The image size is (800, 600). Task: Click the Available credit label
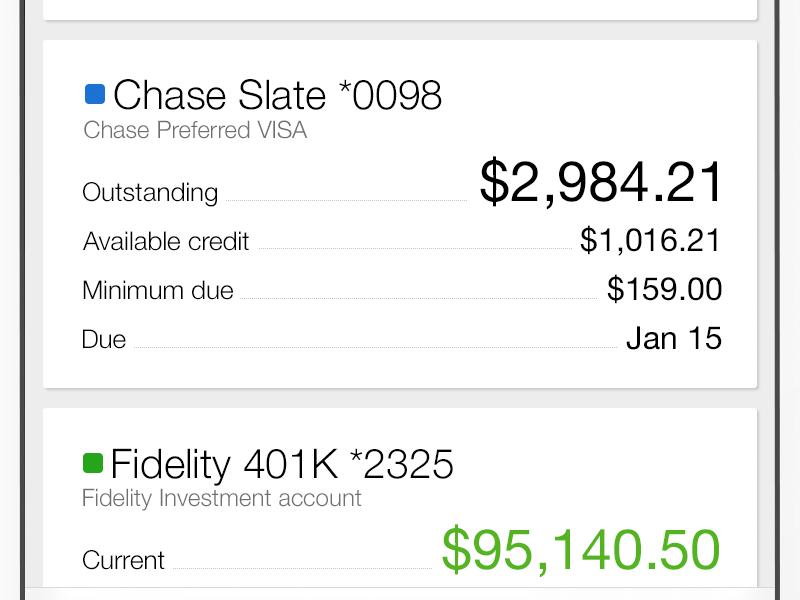pos(166,241)
